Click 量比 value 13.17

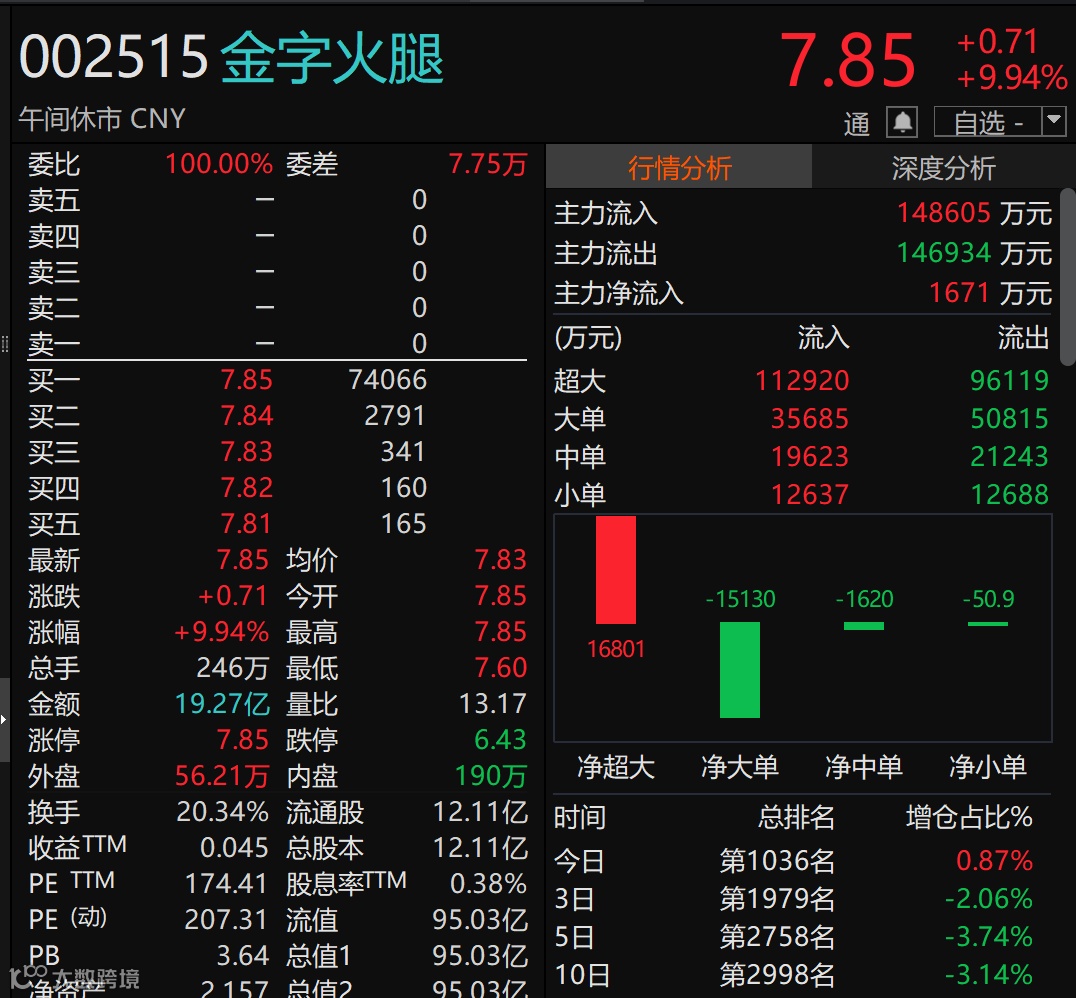coord(492,704)
